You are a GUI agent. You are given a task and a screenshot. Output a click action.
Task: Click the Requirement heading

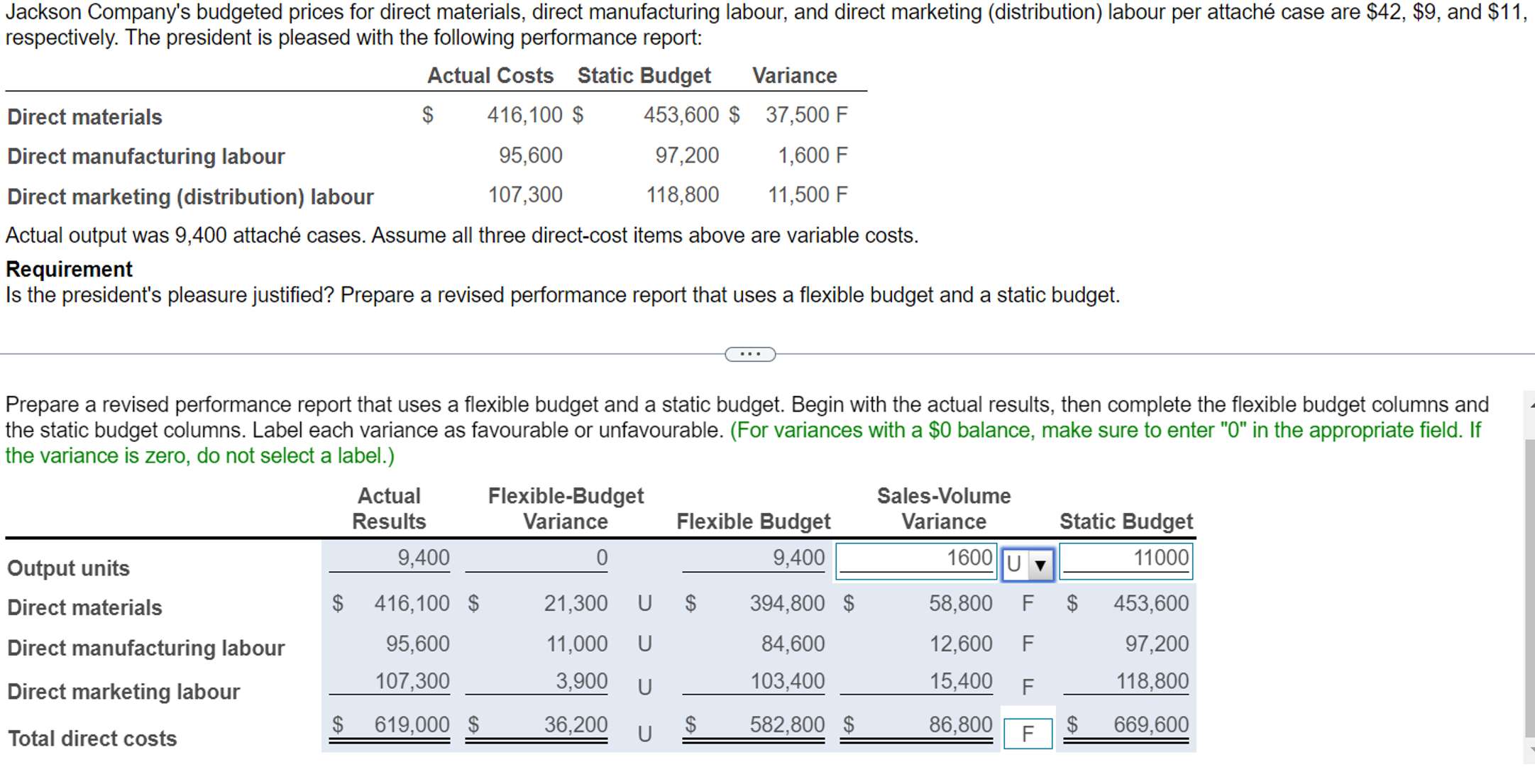tap(69, 269)
